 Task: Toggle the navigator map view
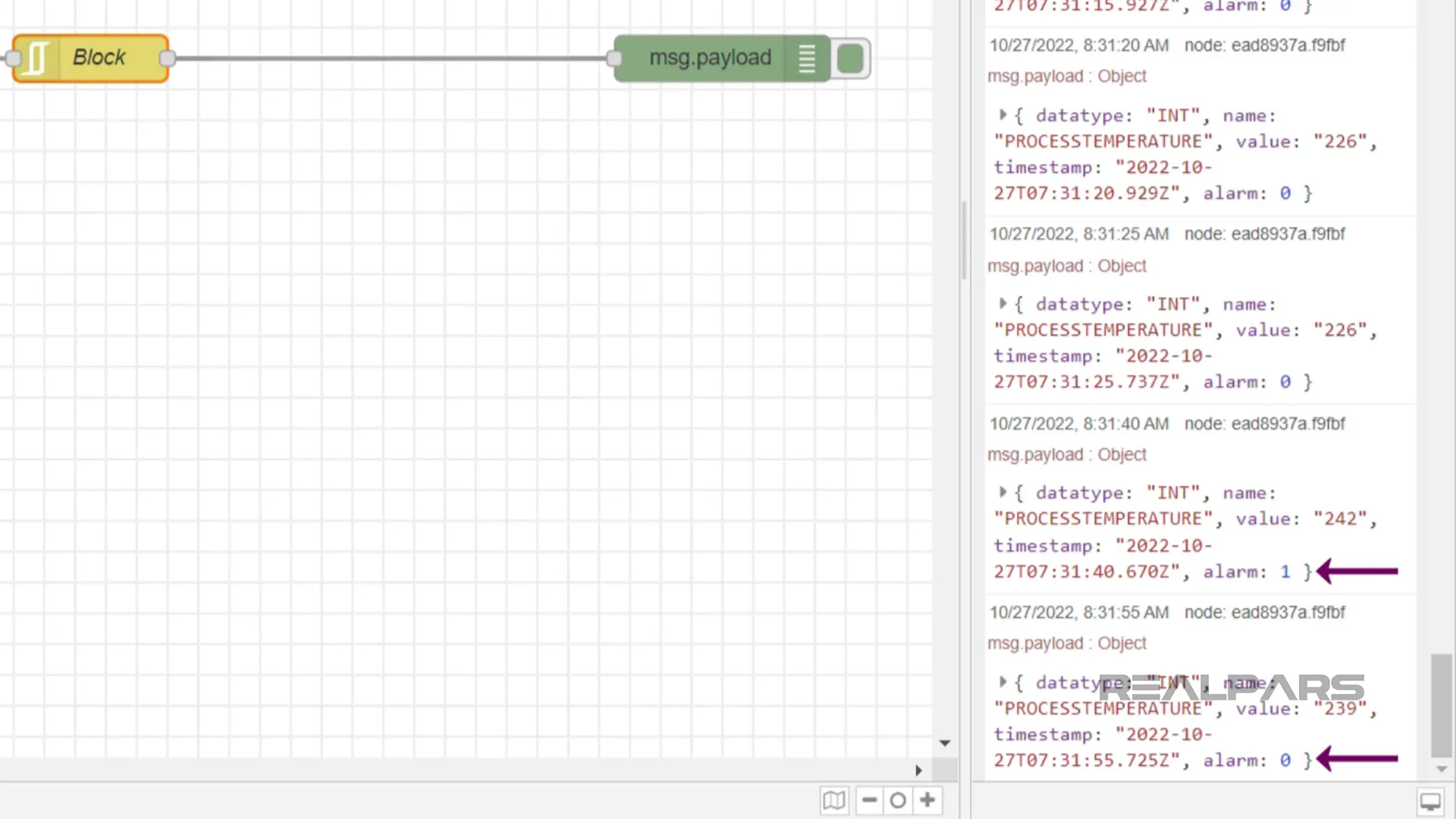pos(834,800)
